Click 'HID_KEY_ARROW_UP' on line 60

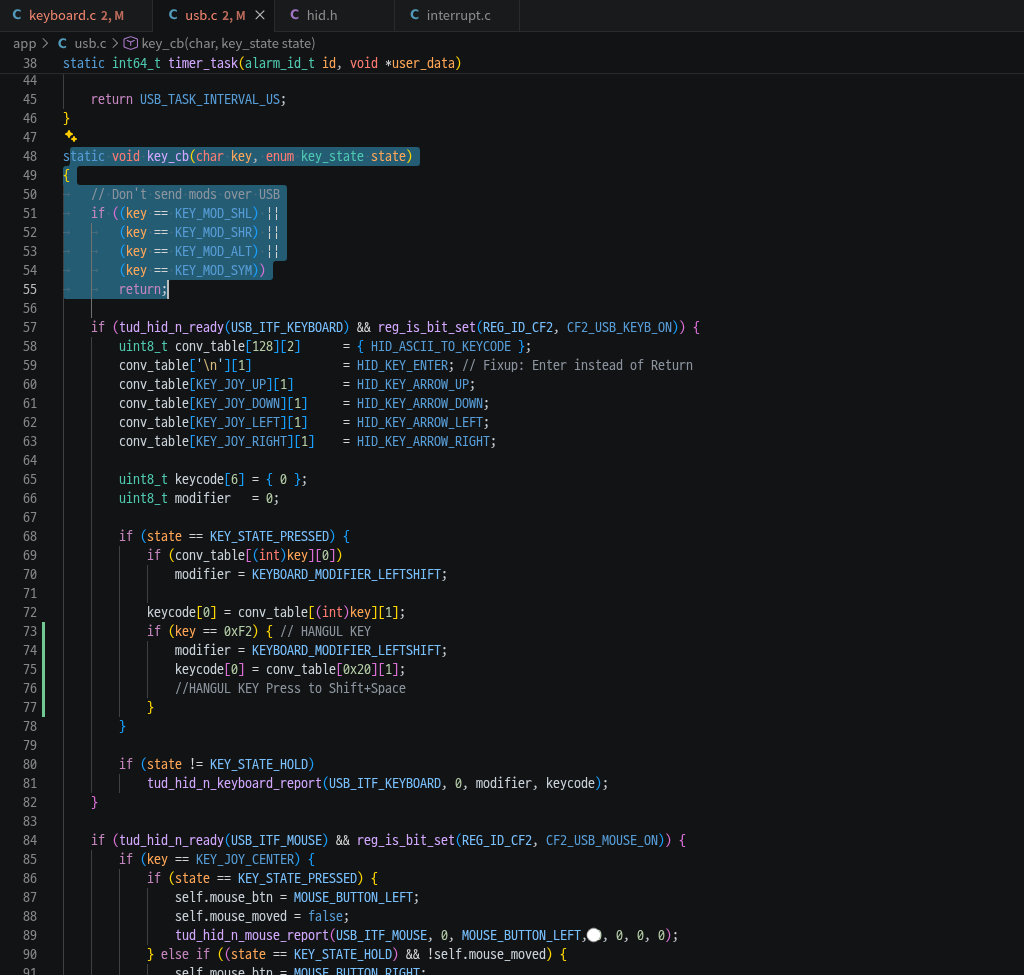click(x=413, y=385)
